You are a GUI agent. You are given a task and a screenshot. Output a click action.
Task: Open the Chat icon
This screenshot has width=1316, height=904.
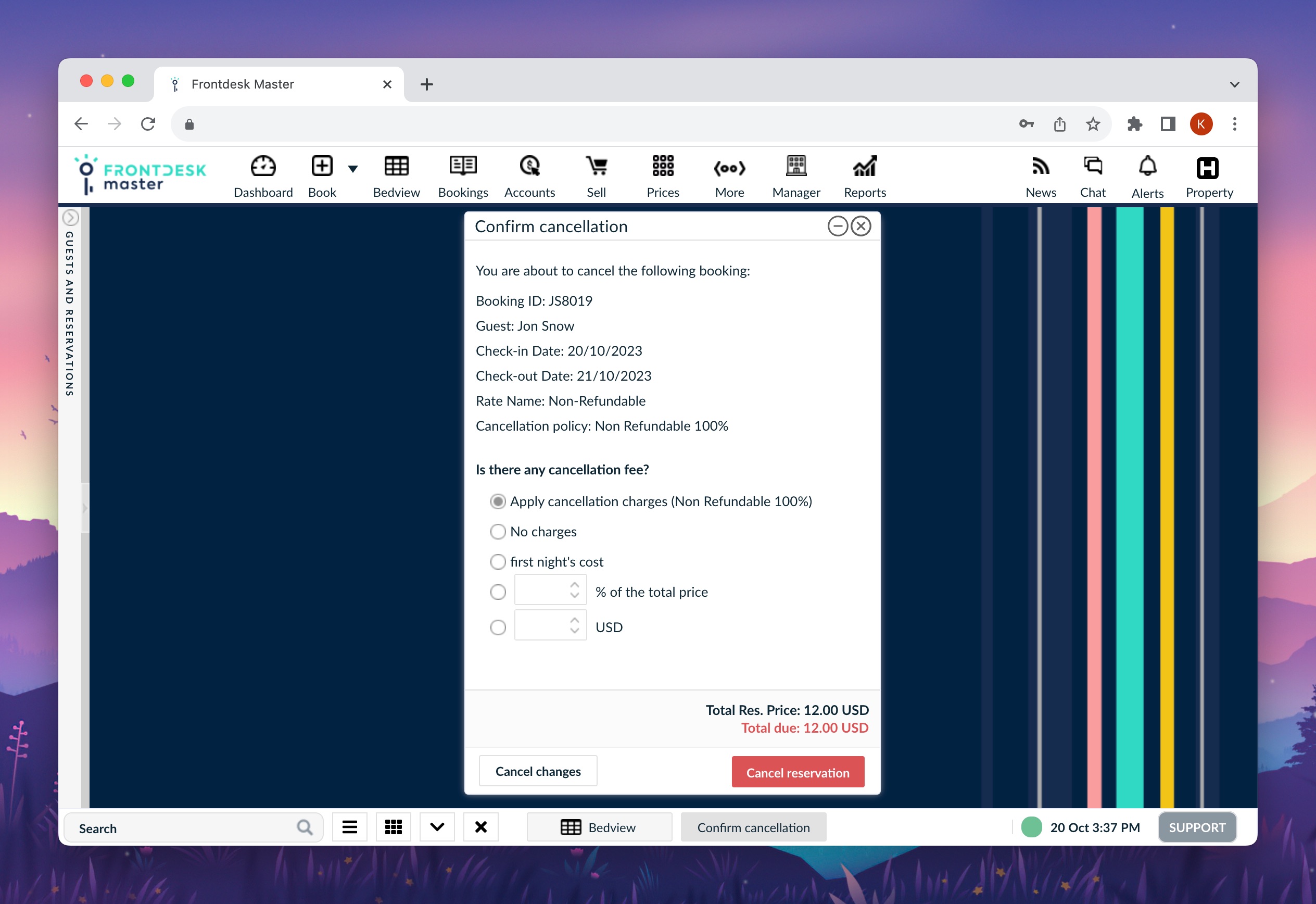[1092, 167]
